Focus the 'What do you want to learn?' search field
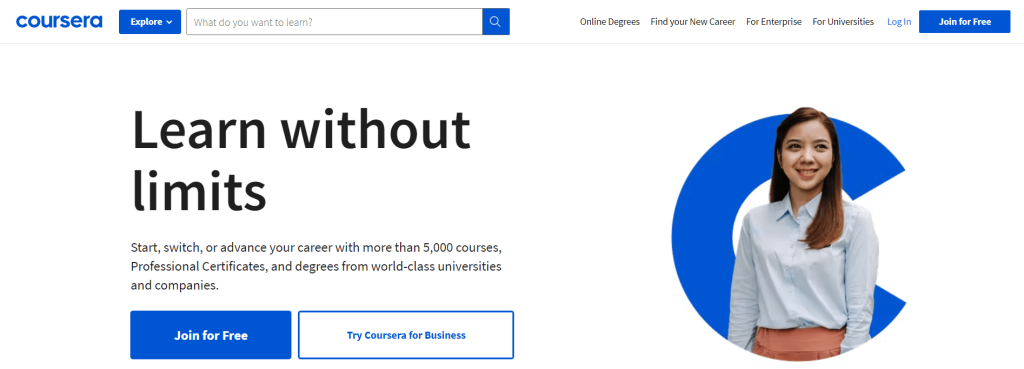Viewport: 1024px width, 369px height. [x=334, y=22]
